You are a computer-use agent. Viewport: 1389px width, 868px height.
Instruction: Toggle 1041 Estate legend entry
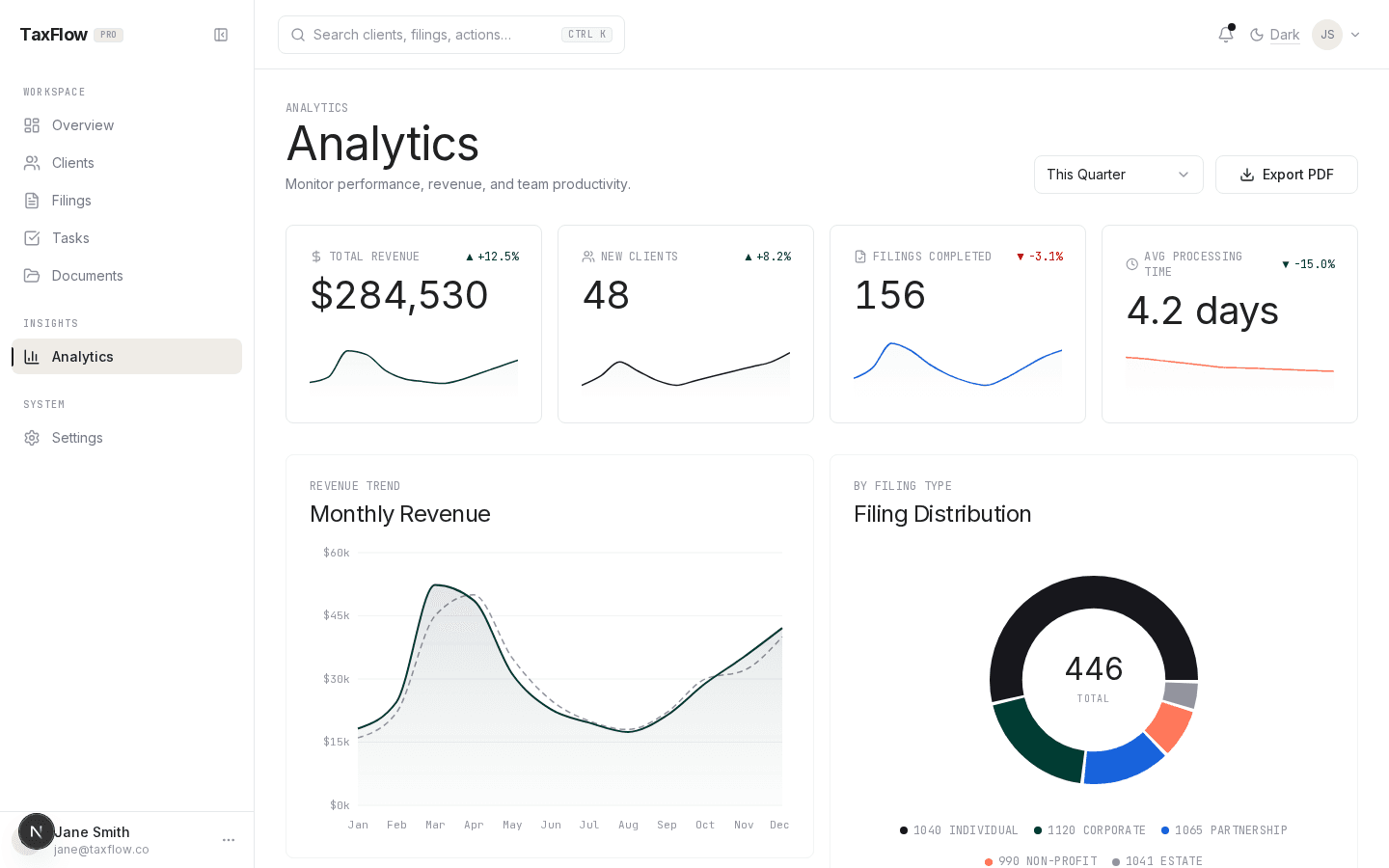(1157, 861)
